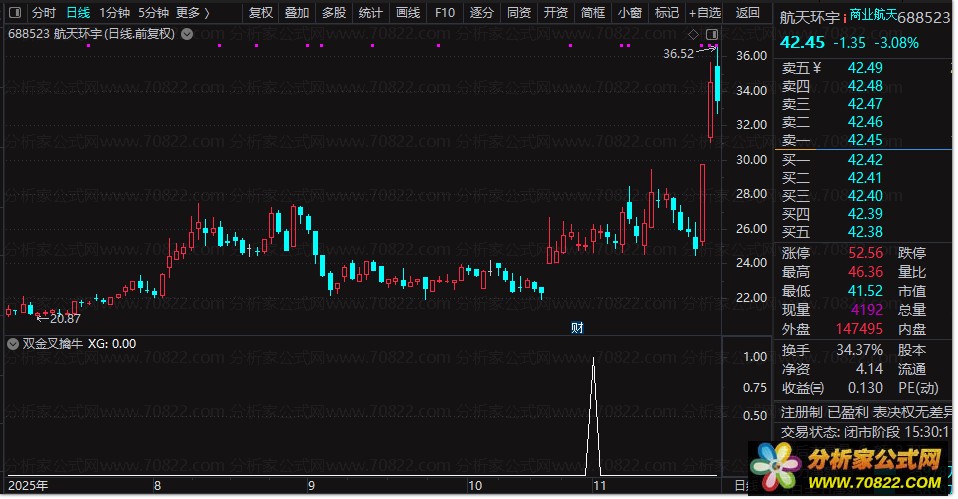
Task: Open F10 company information
Action: tap(445, 12)
